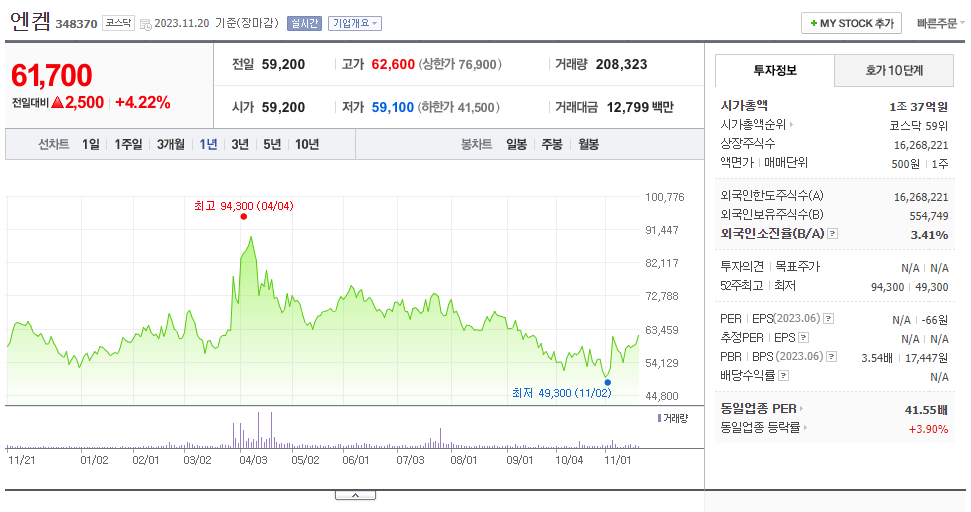Click the 코스닥 market badge
The height and width of the screenshot is (512, 971).
118,24
